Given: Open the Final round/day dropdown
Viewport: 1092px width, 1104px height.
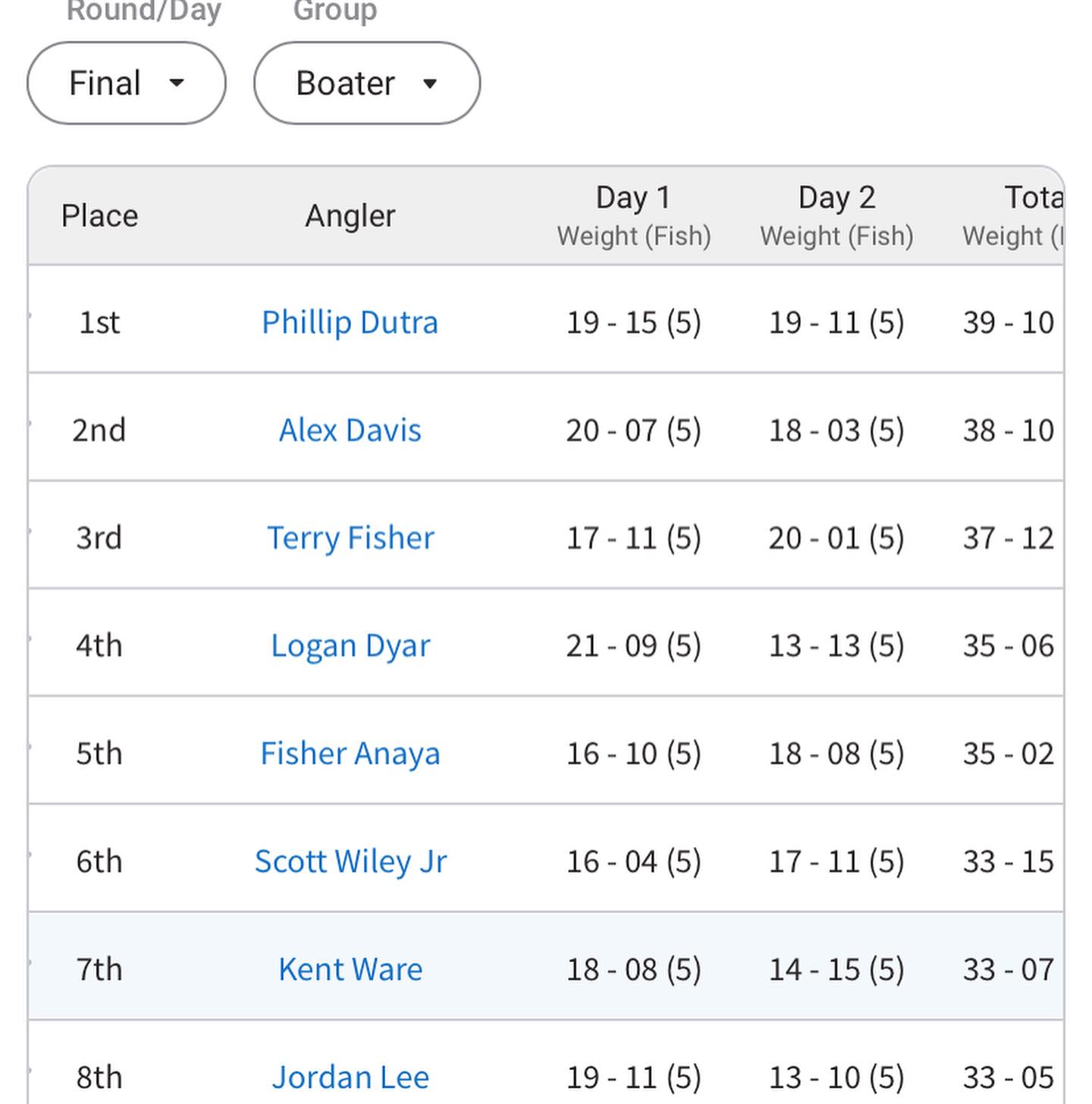Looking at the screenshot, I should (x=127, y=83).
